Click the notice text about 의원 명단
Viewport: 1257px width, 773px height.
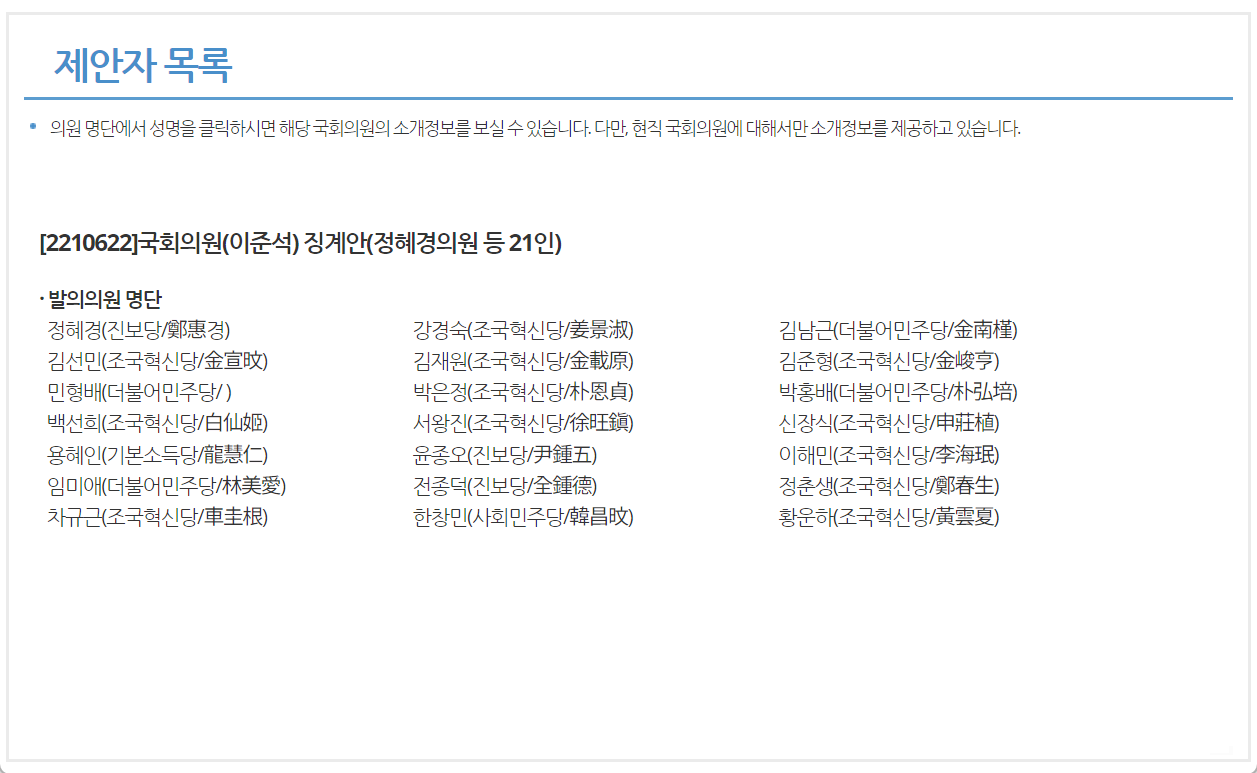coord(535,129)
